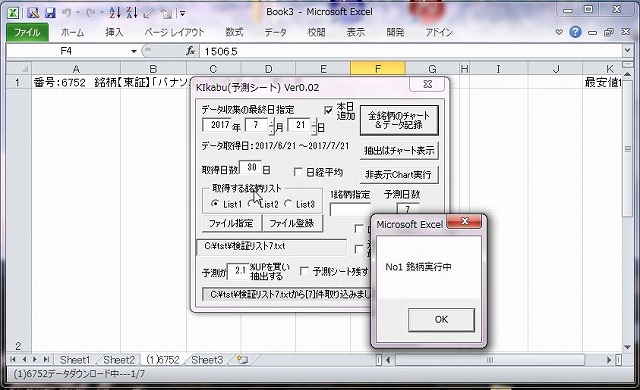Switch to the Sheet3 worksheet tab

(x=207, y=360)
